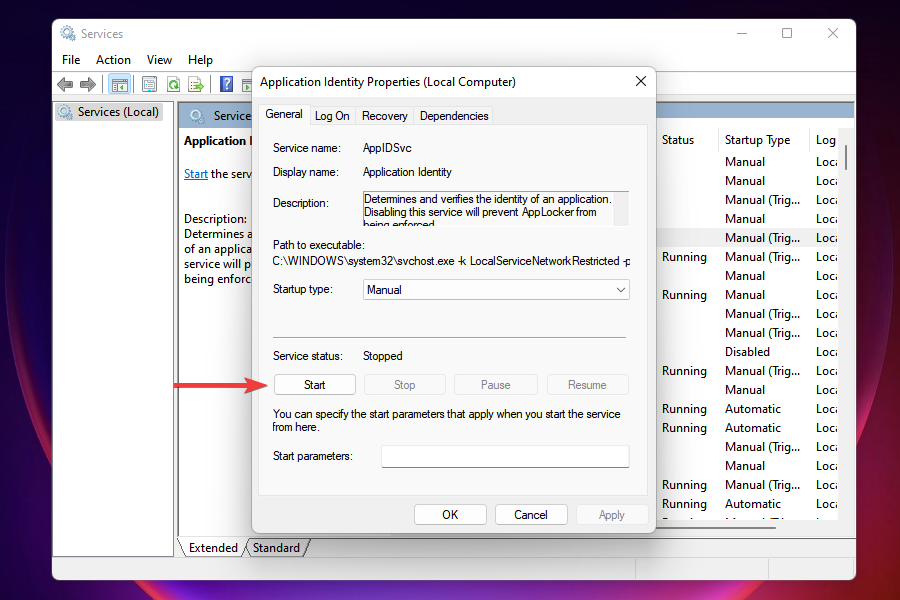
Task: Click the services list horizontal scrollbar
Action: [x=715, y=527]
